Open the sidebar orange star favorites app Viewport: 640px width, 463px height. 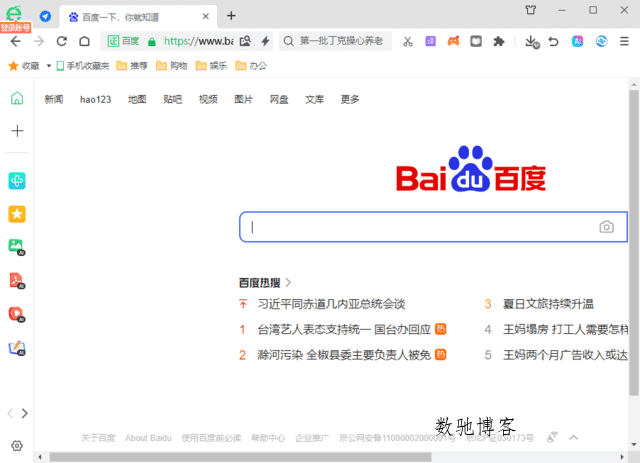(17, 214)
